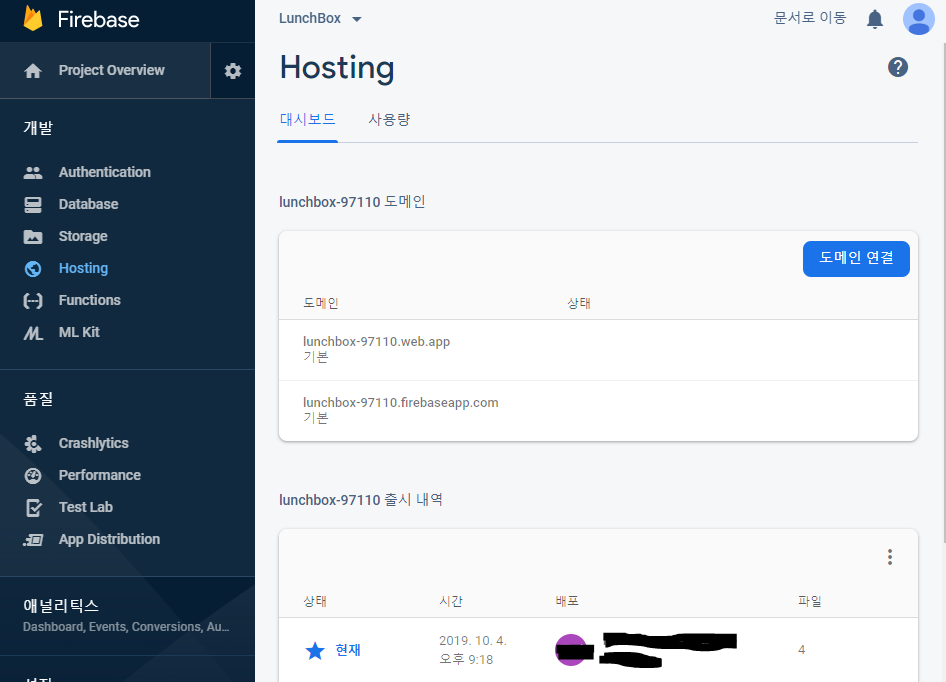
Task: Click the Dashboard, Events, Conversions subtitle
Action: (126, 627)
